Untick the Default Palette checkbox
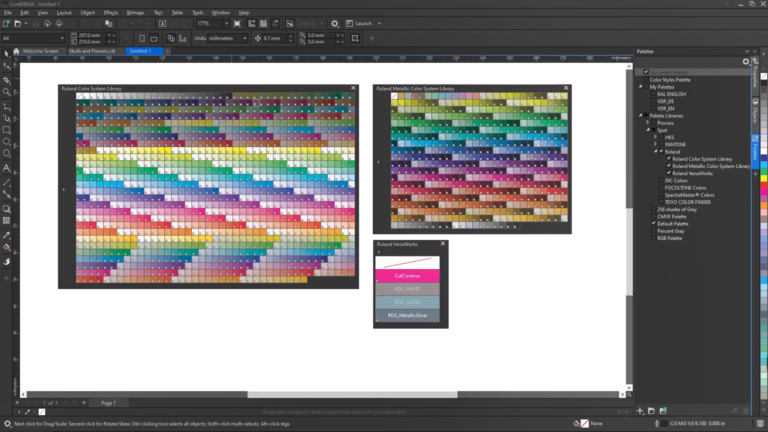This screenshot has height=432, width=768. tap(653, 223)
